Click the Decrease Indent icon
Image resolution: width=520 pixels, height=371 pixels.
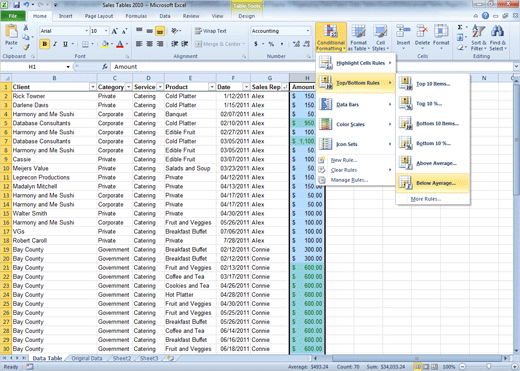click(174, 44)
